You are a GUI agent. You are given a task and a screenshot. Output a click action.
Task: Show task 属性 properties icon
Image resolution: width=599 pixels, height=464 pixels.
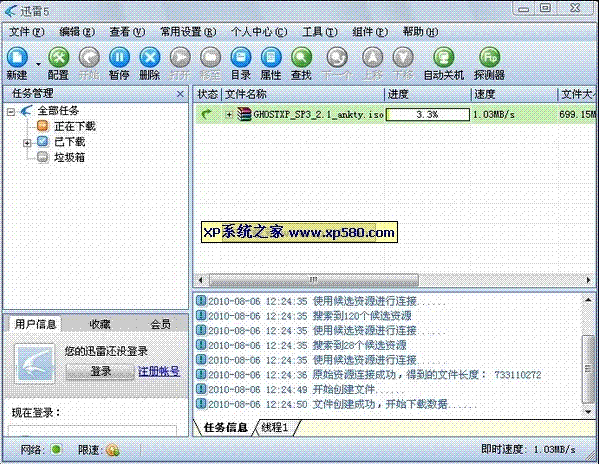click(x=271, y=58)
